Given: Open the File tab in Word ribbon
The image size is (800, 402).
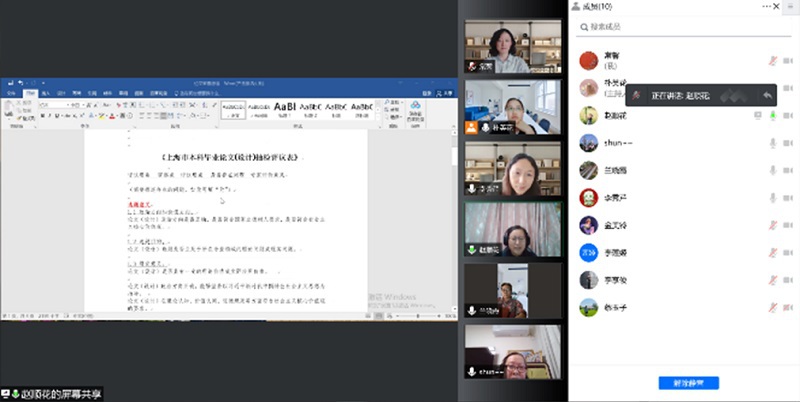Looking at the screenshot, I should pos(11,94).
